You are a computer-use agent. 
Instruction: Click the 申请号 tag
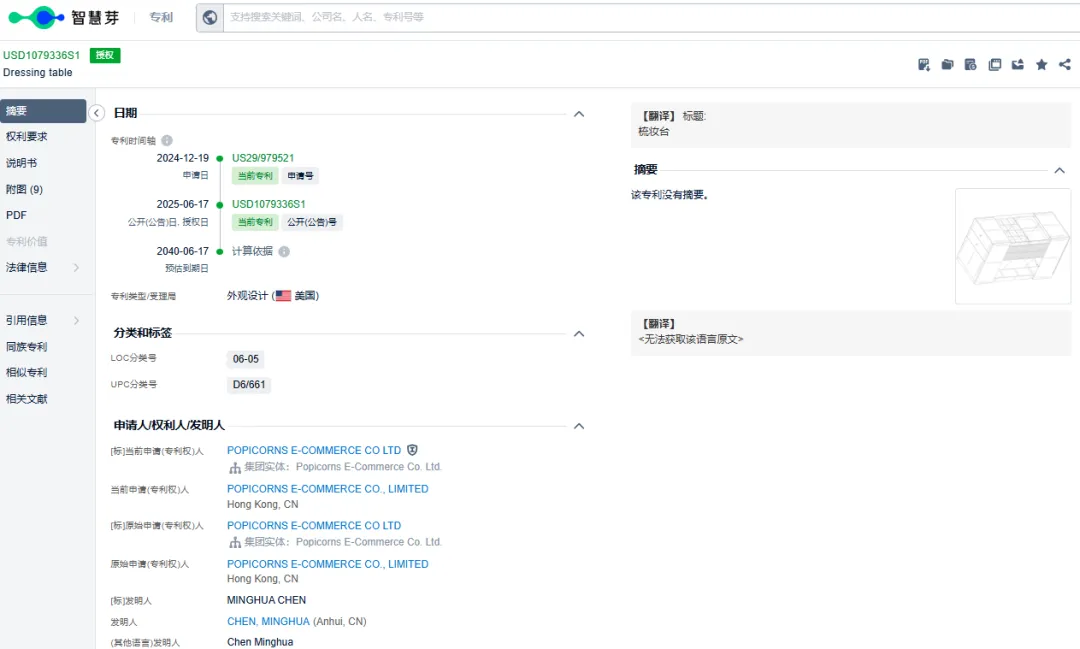click(x=300, y=176)
